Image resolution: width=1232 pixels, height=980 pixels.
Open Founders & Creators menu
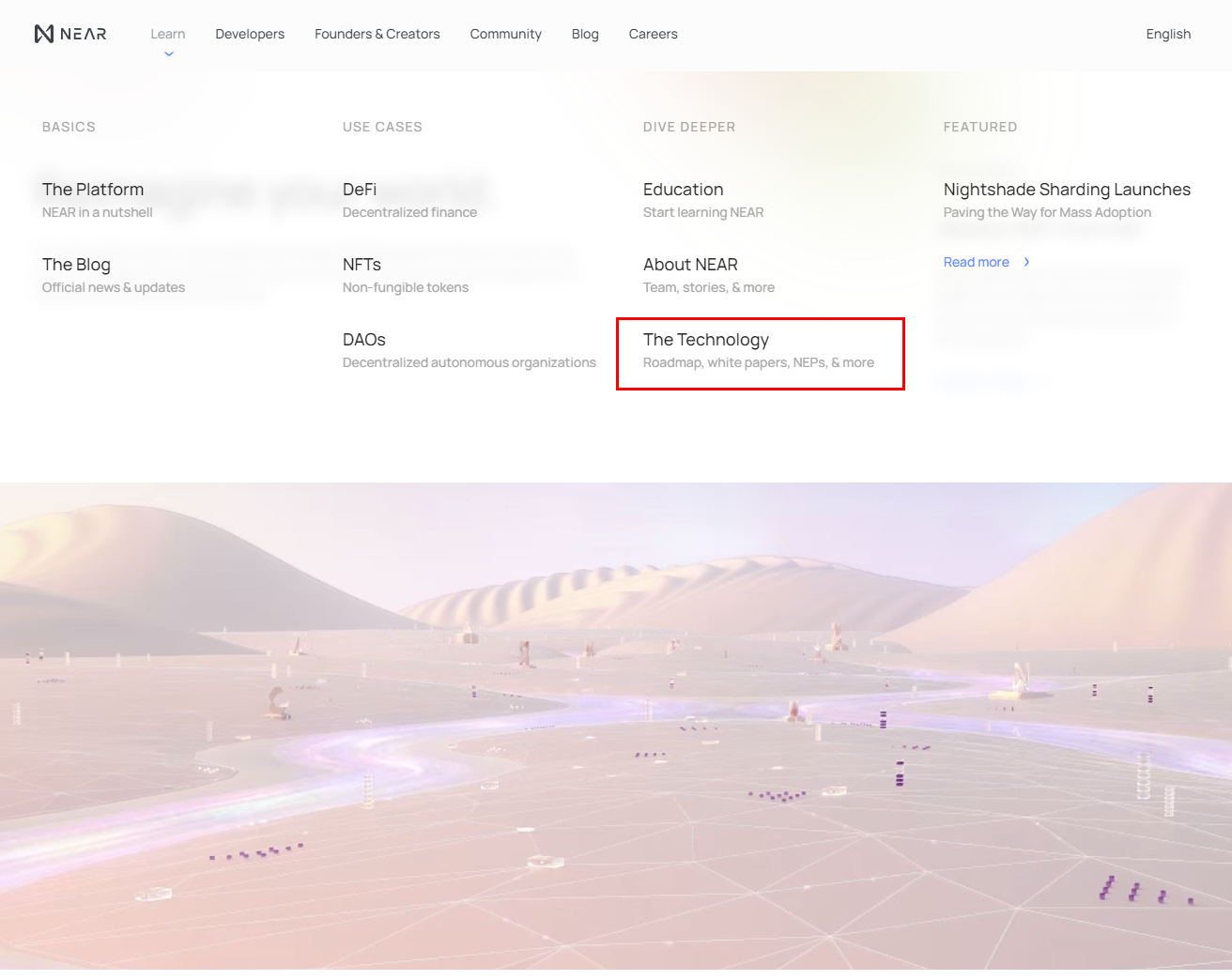point(377,34)
